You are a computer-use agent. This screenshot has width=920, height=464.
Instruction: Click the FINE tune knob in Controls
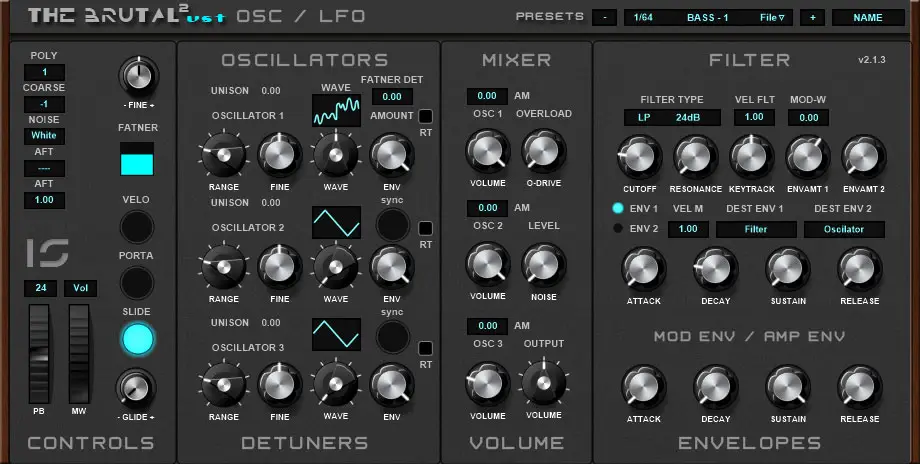coord(139,77)
